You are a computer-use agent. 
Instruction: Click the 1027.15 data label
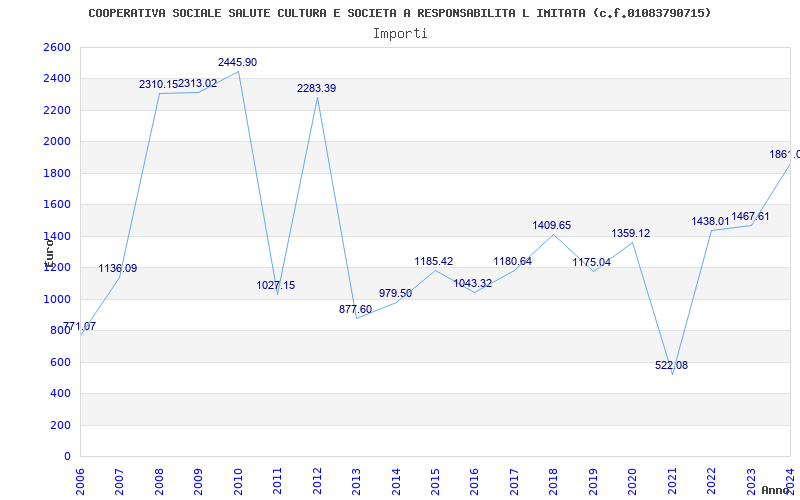[x=276, y=285]
